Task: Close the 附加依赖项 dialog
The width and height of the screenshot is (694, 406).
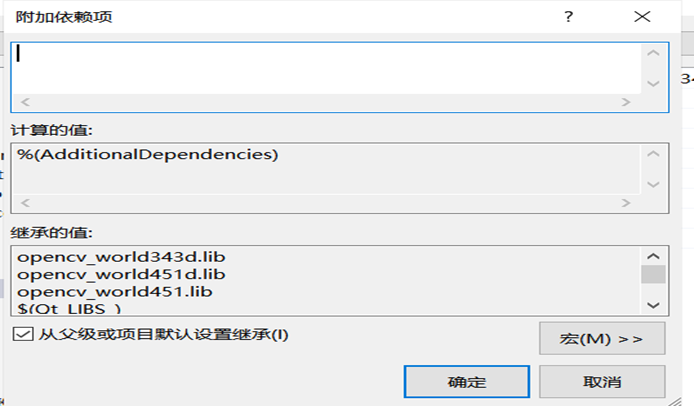Action: pyautogui.click(x=642, y=17)
